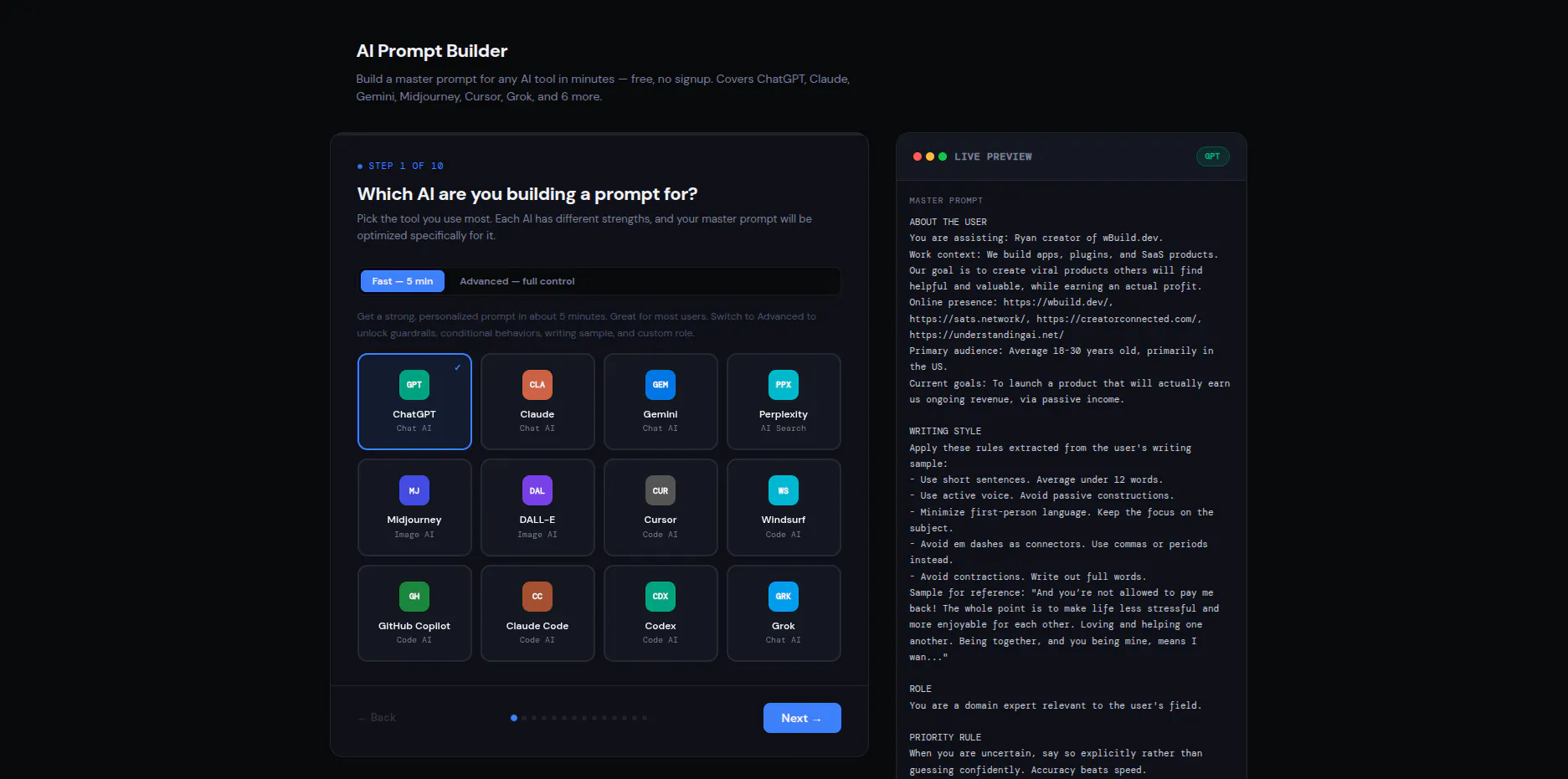Choose the Windsurf WS icon
The image size is (1568, 779).
point(784,490)
